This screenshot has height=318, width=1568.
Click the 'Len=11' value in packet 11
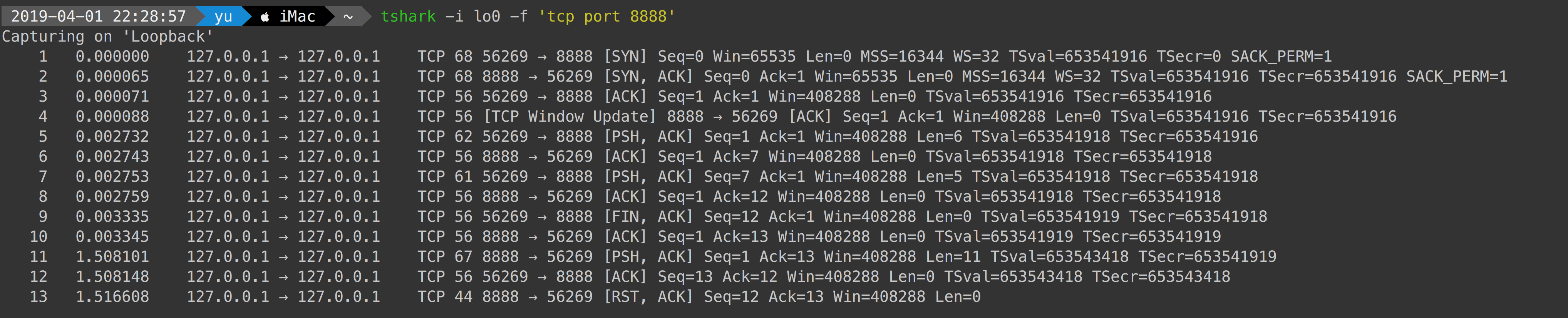point(953,256)
